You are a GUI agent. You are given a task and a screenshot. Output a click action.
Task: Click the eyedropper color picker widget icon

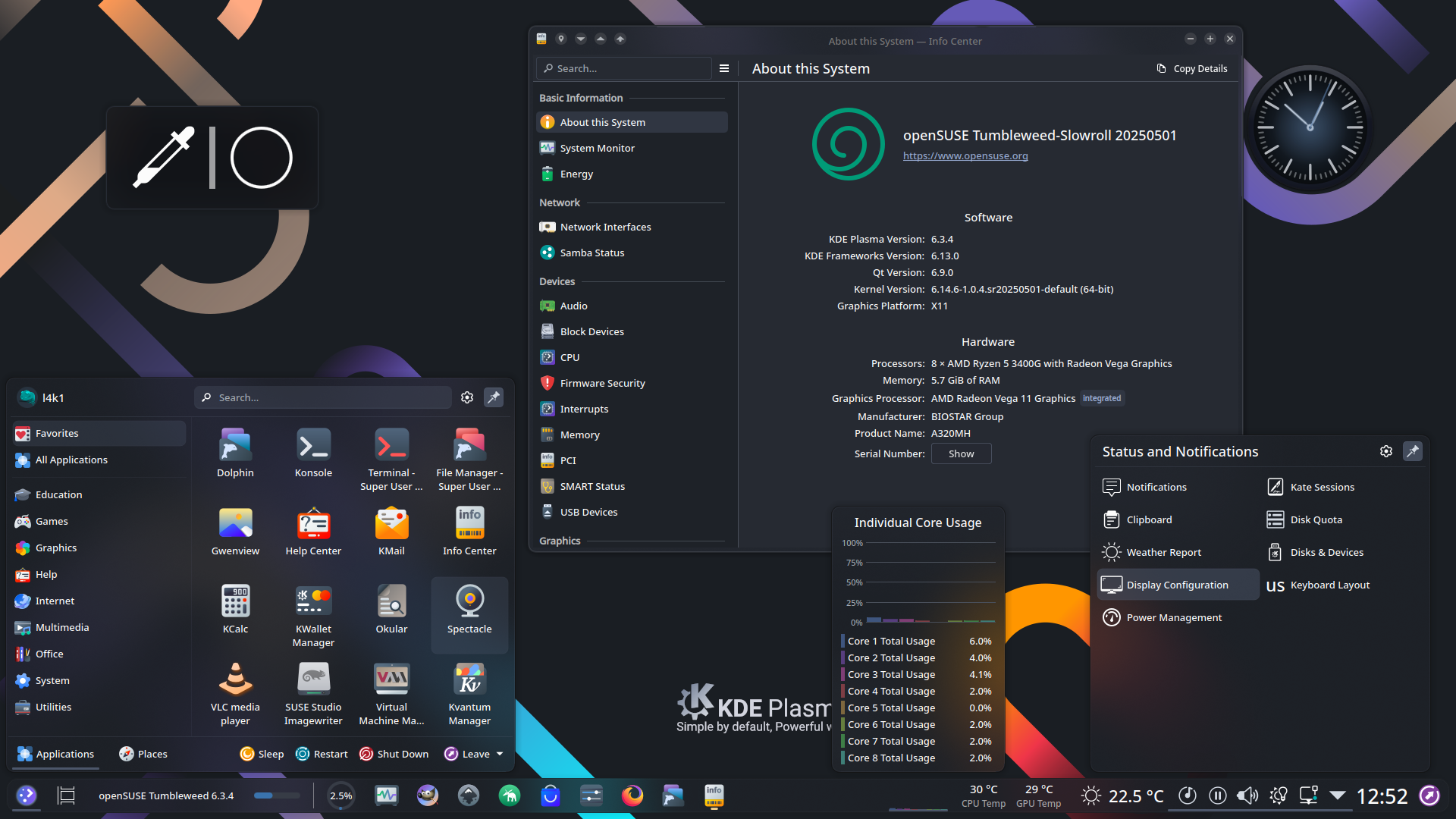coord(164,157)
